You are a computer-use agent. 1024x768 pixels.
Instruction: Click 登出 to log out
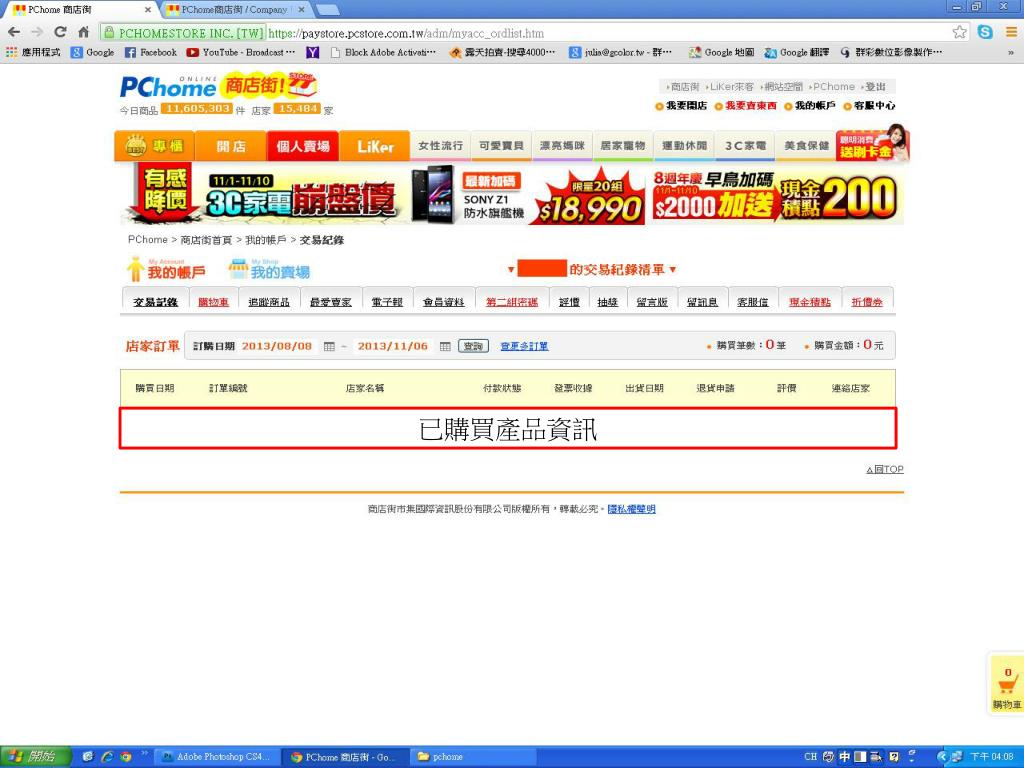pyautogui.click(x=876, y=87)
